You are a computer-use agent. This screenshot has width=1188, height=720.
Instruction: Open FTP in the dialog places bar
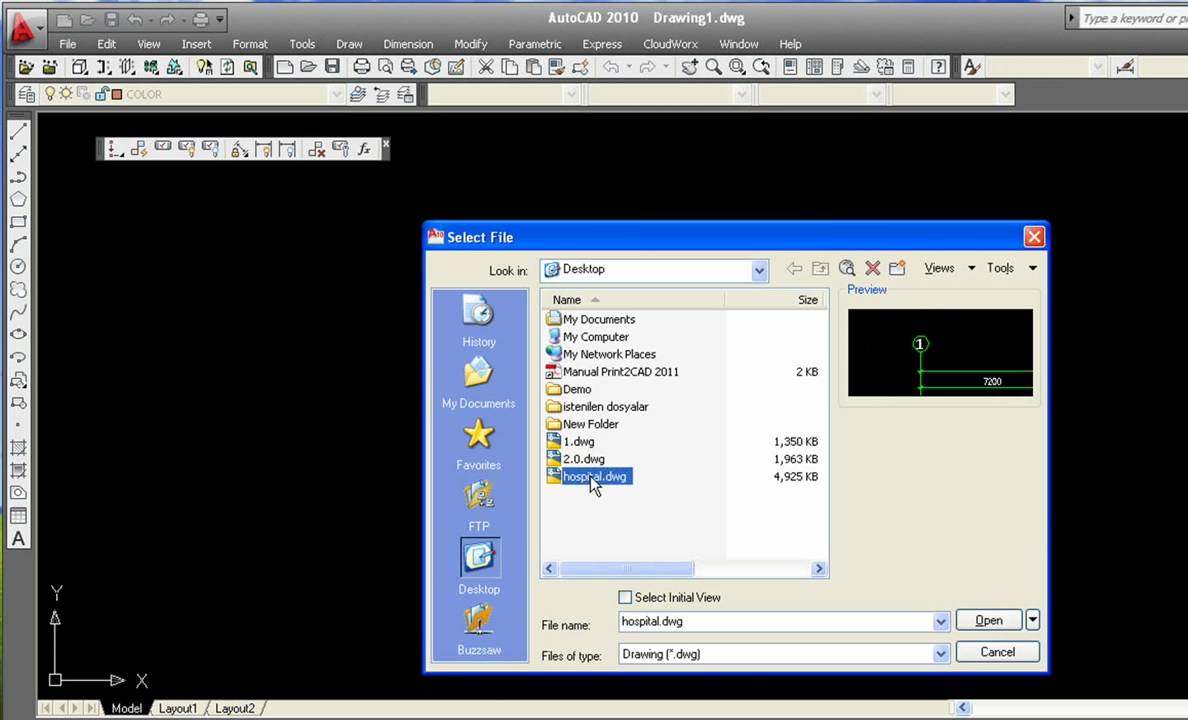(x=479, y=506)
